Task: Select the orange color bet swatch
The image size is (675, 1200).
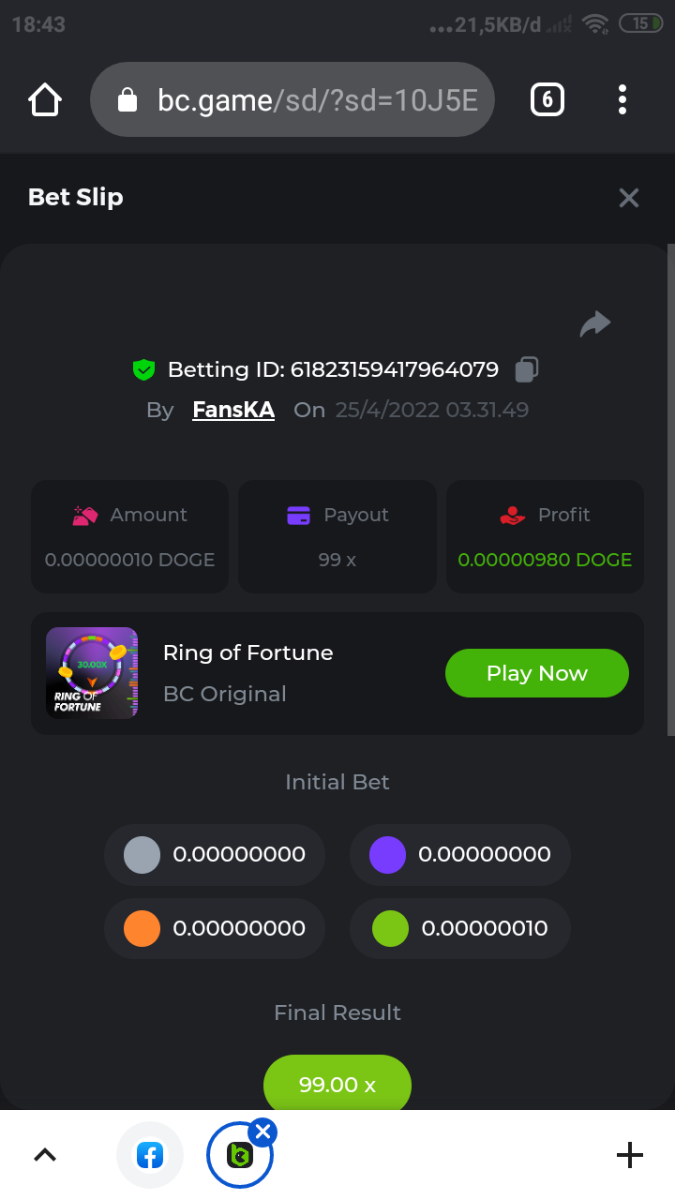Action: 142,928
